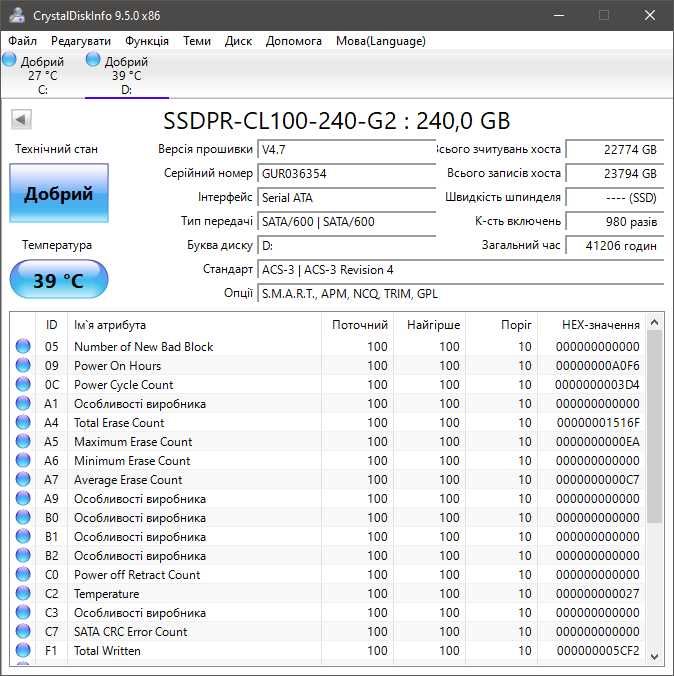The height and width of the screenshot is (676, 674).
Task: Click the status orb for Power off Retract Count
Action: [23, 574]
